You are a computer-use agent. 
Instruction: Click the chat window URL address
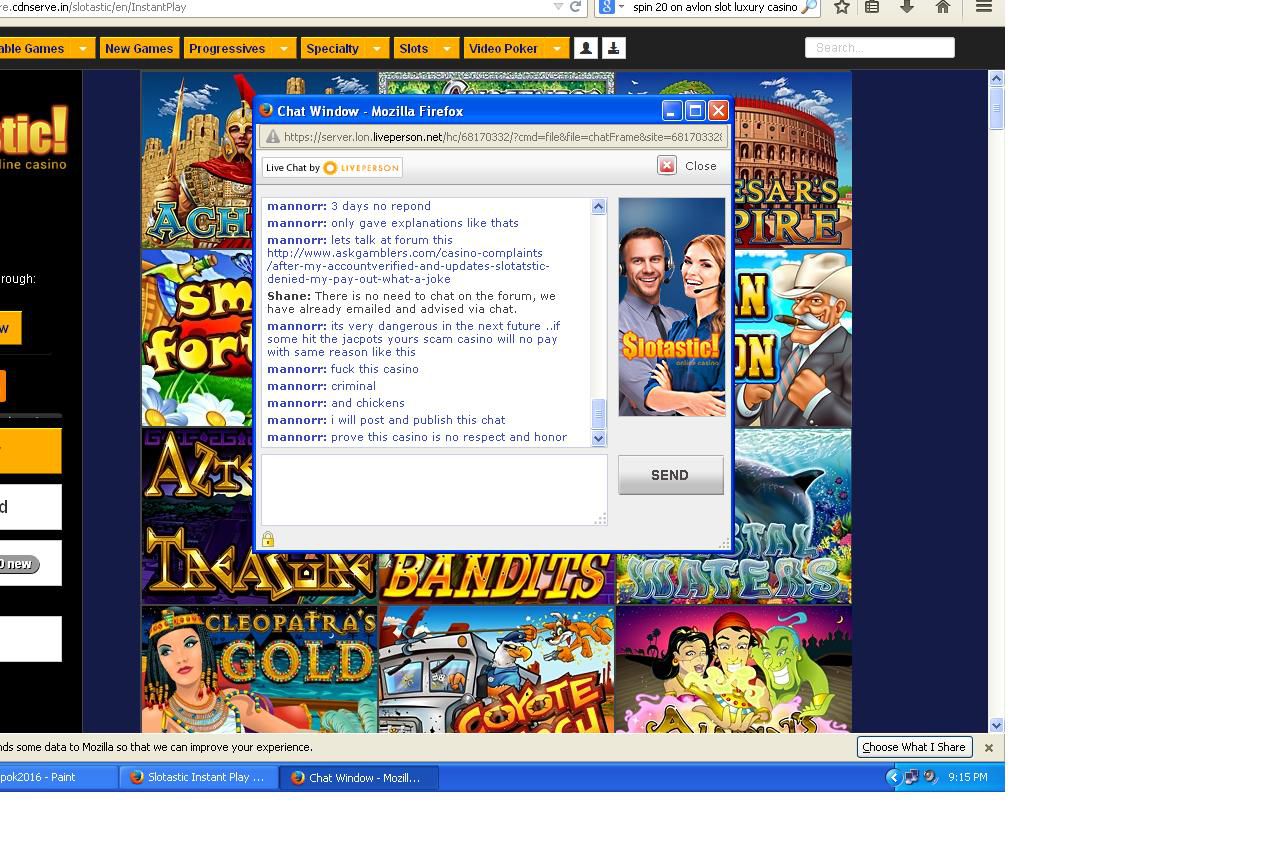coord(502,137)
